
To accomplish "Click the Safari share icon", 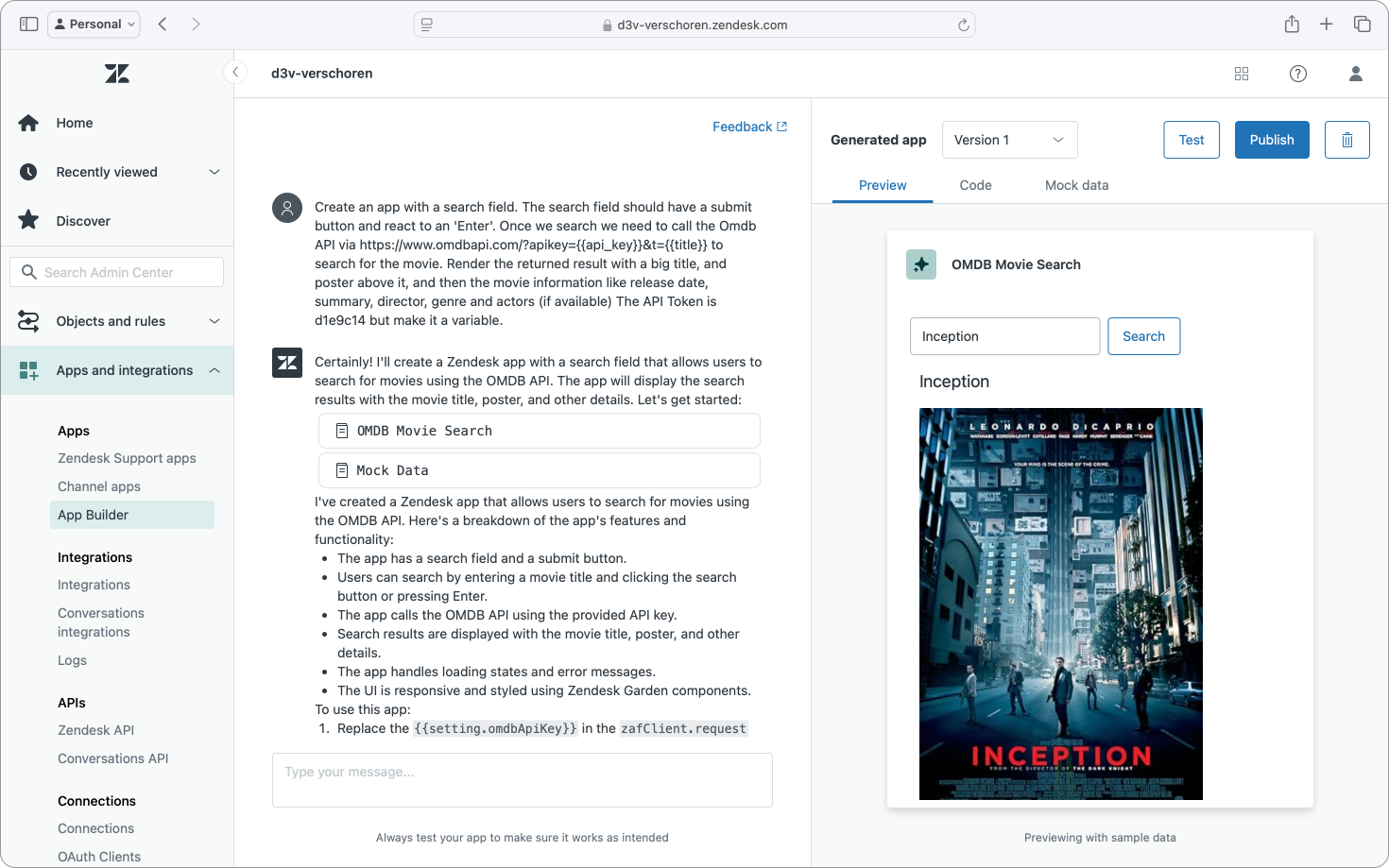I will [x=1292, y=25].
